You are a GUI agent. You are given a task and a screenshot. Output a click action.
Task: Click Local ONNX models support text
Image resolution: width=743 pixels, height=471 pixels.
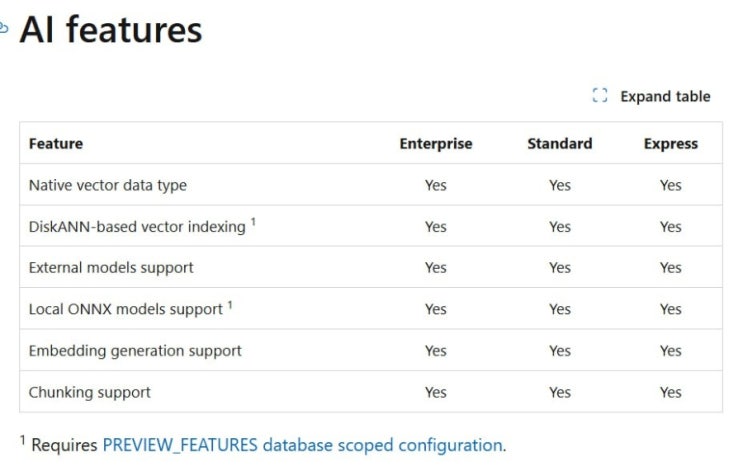click(126, 309)
